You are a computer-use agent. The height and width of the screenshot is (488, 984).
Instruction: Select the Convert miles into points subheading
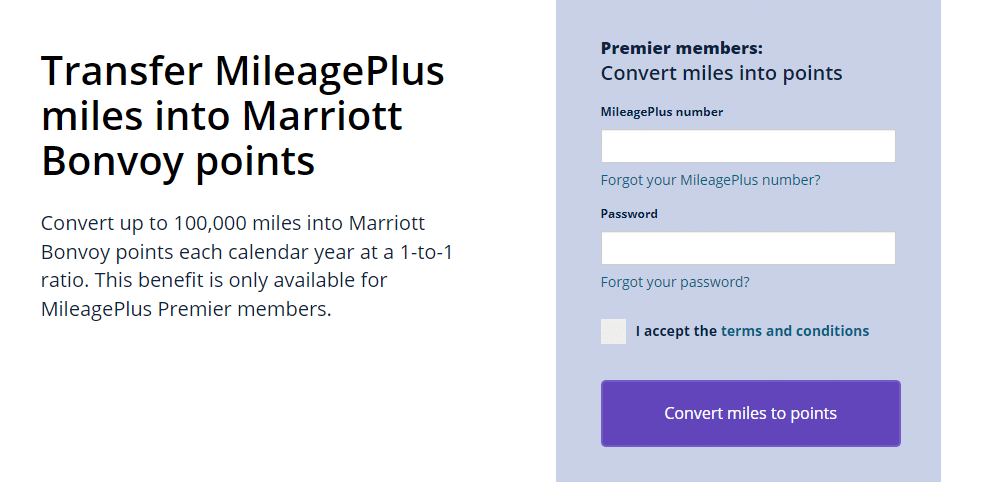pos(721,73)
